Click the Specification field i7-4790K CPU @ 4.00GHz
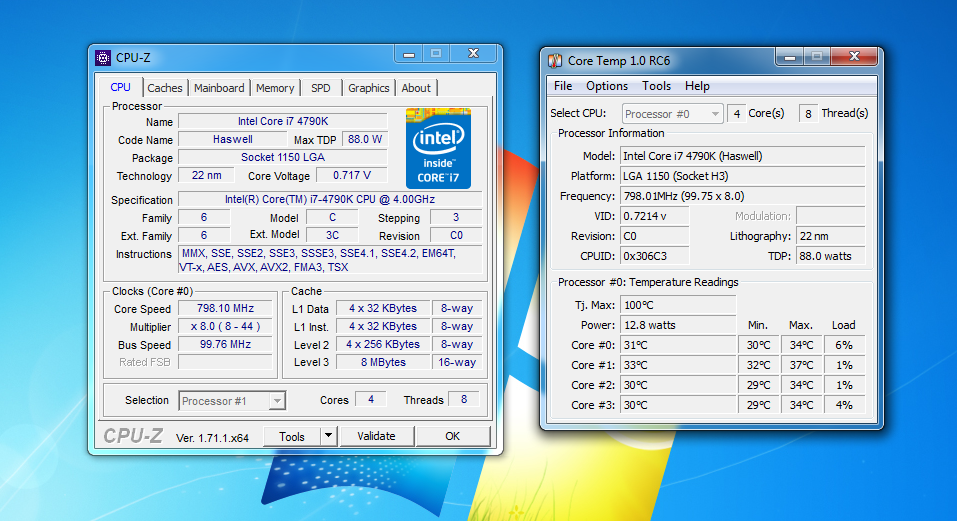 (x=330, y=199)
